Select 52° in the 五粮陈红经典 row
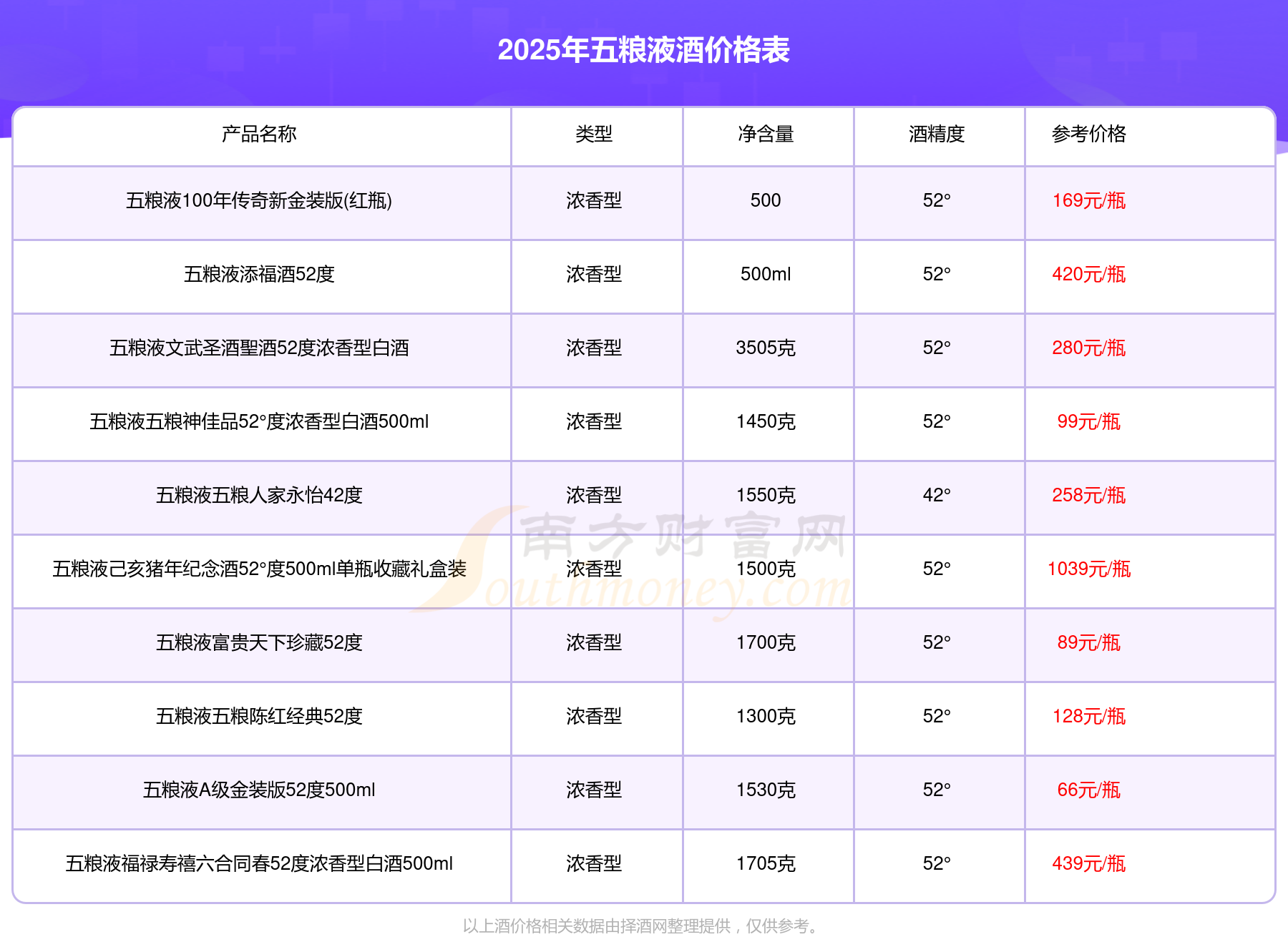This screenshot has width=1288, height=937. (937, 716)
